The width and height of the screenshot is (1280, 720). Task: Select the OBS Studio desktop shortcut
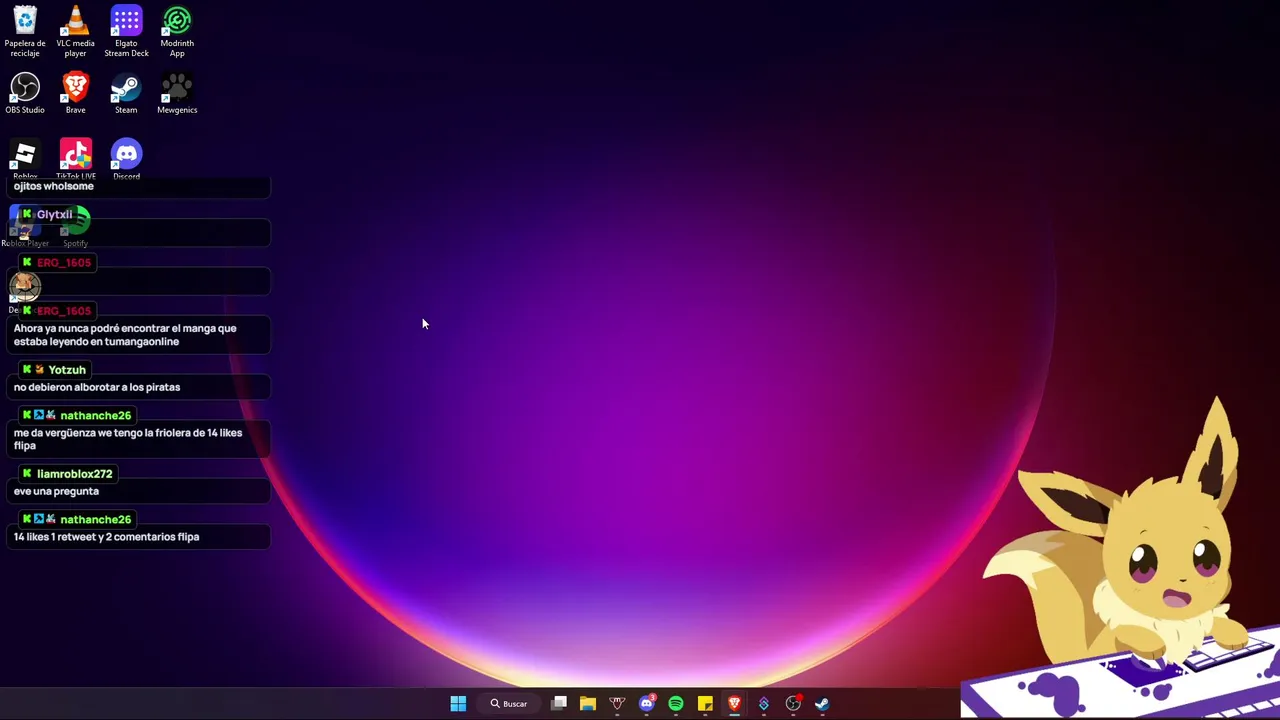coord(25,93)
